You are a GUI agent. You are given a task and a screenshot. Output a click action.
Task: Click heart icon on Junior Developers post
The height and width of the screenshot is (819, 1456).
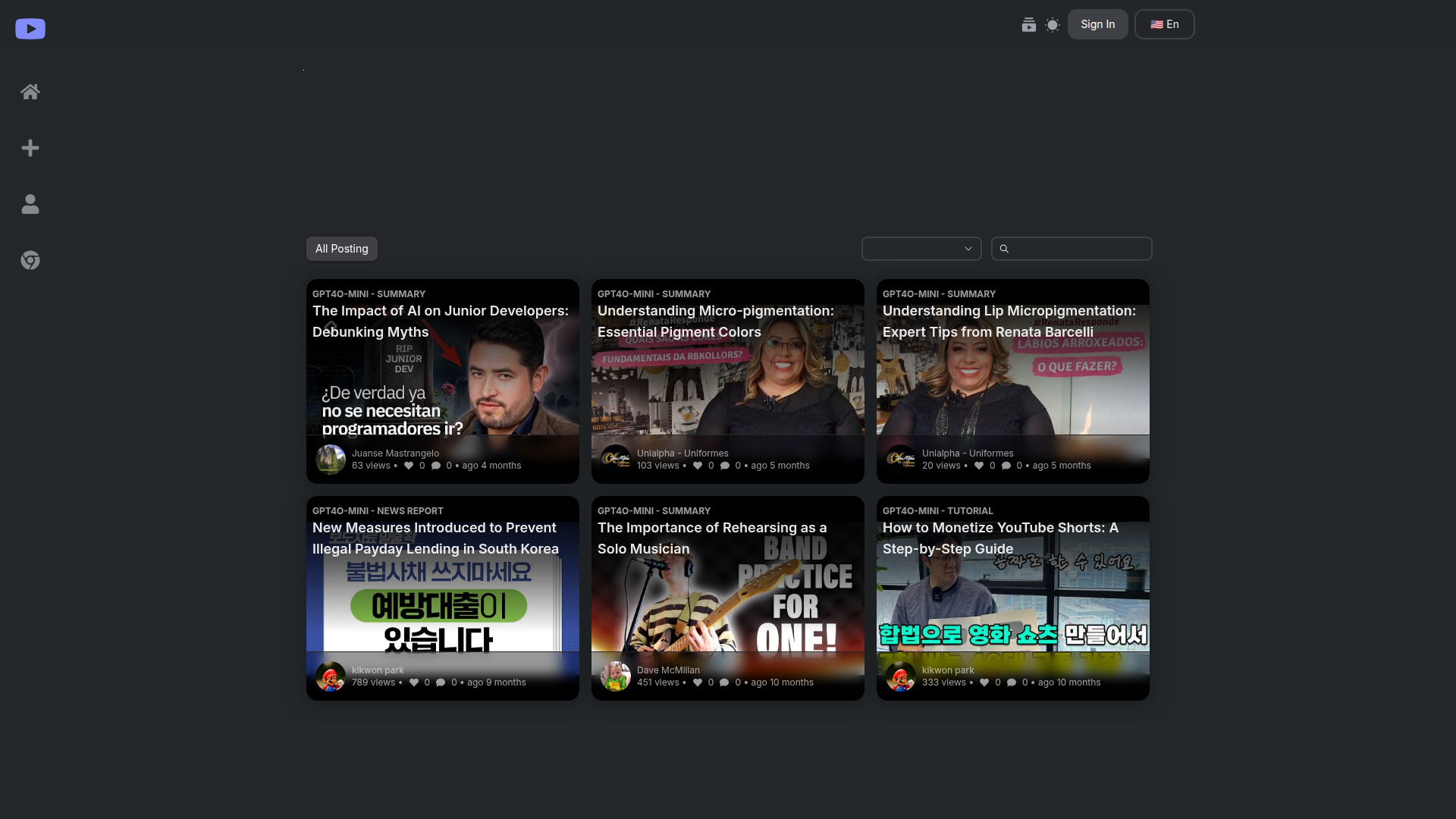point(409,466)
